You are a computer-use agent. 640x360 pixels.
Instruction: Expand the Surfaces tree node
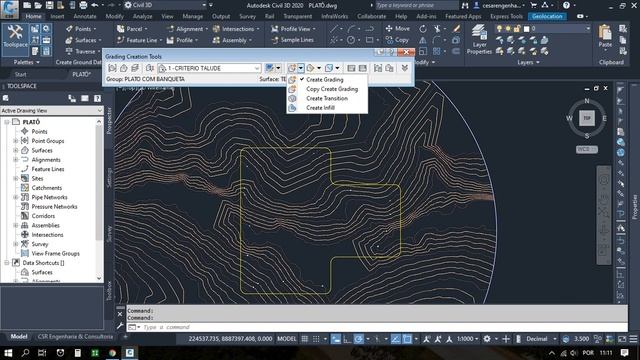point(16,150)
